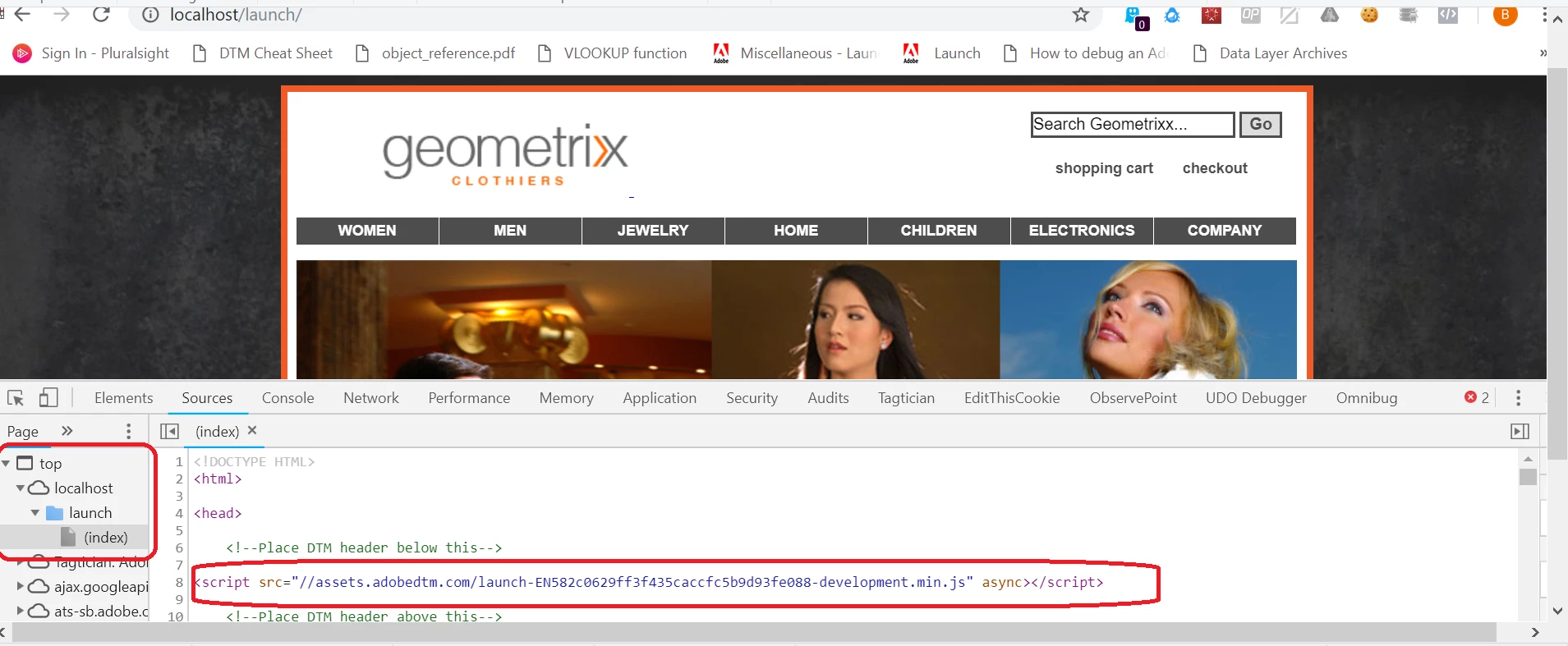Open the Security tab
Image resolution: width=1568 pixels, height=646 pixels.
tap(752, 398)
